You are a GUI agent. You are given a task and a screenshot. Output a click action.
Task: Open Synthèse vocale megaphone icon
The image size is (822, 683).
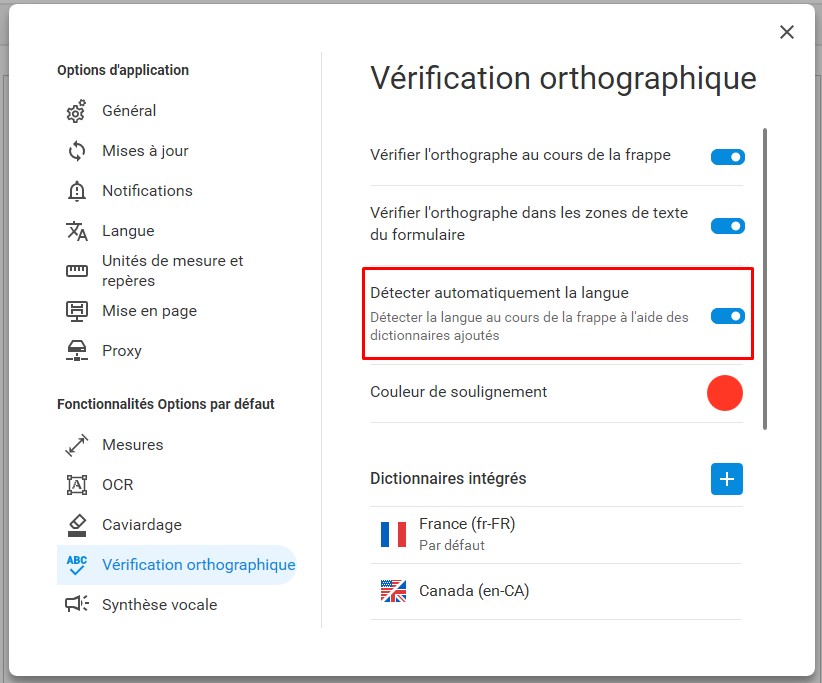pyautogui.click(x=77, y=604)
